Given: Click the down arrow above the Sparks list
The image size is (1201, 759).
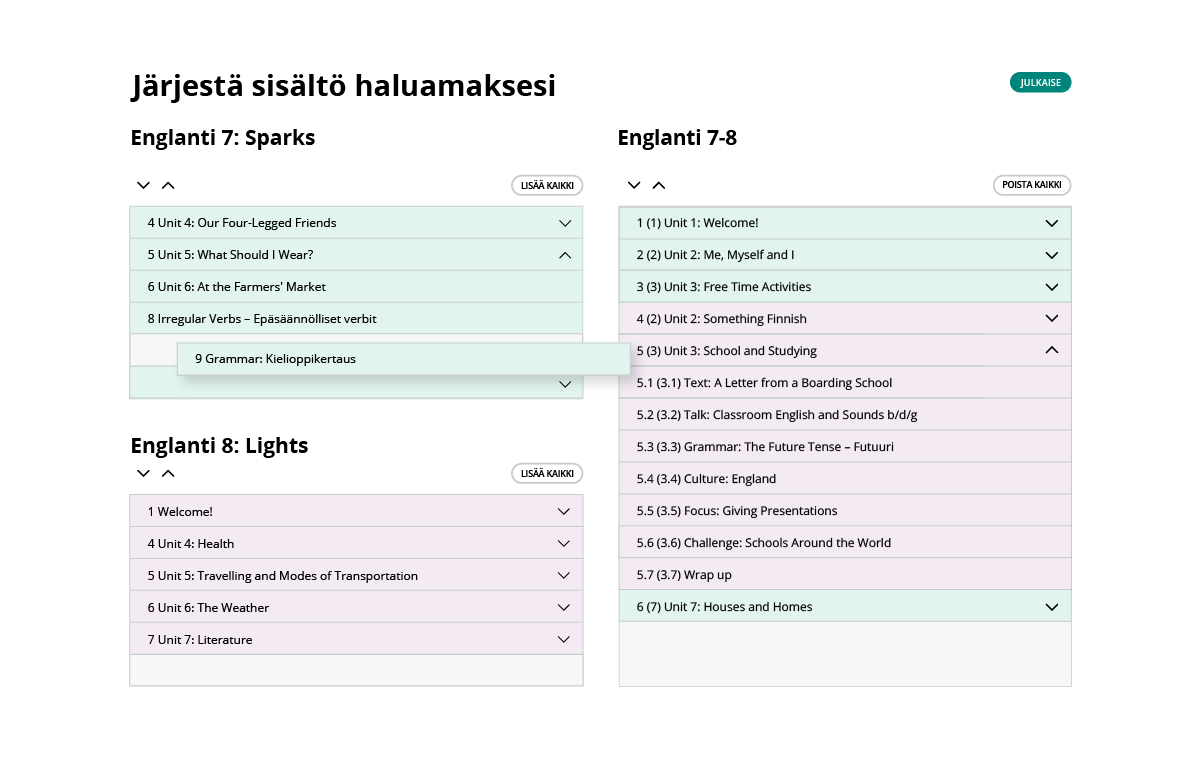Looking at the screenshot, I should pyautogui.click(x=143, y=185).
